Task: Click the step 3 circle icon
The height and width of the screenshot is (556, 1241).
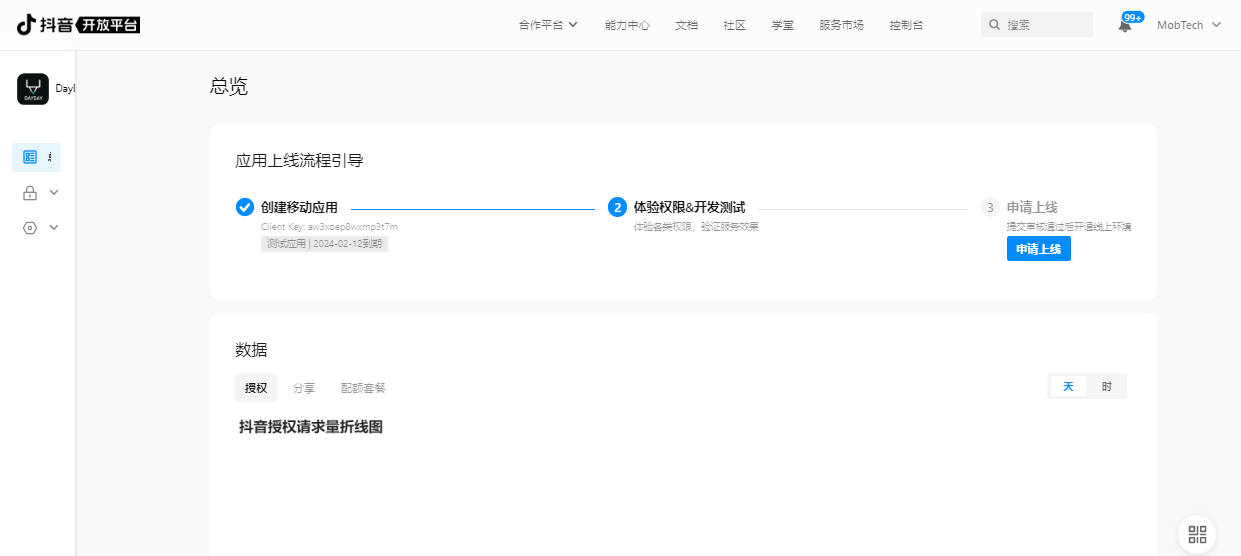Action: point(990,207)
